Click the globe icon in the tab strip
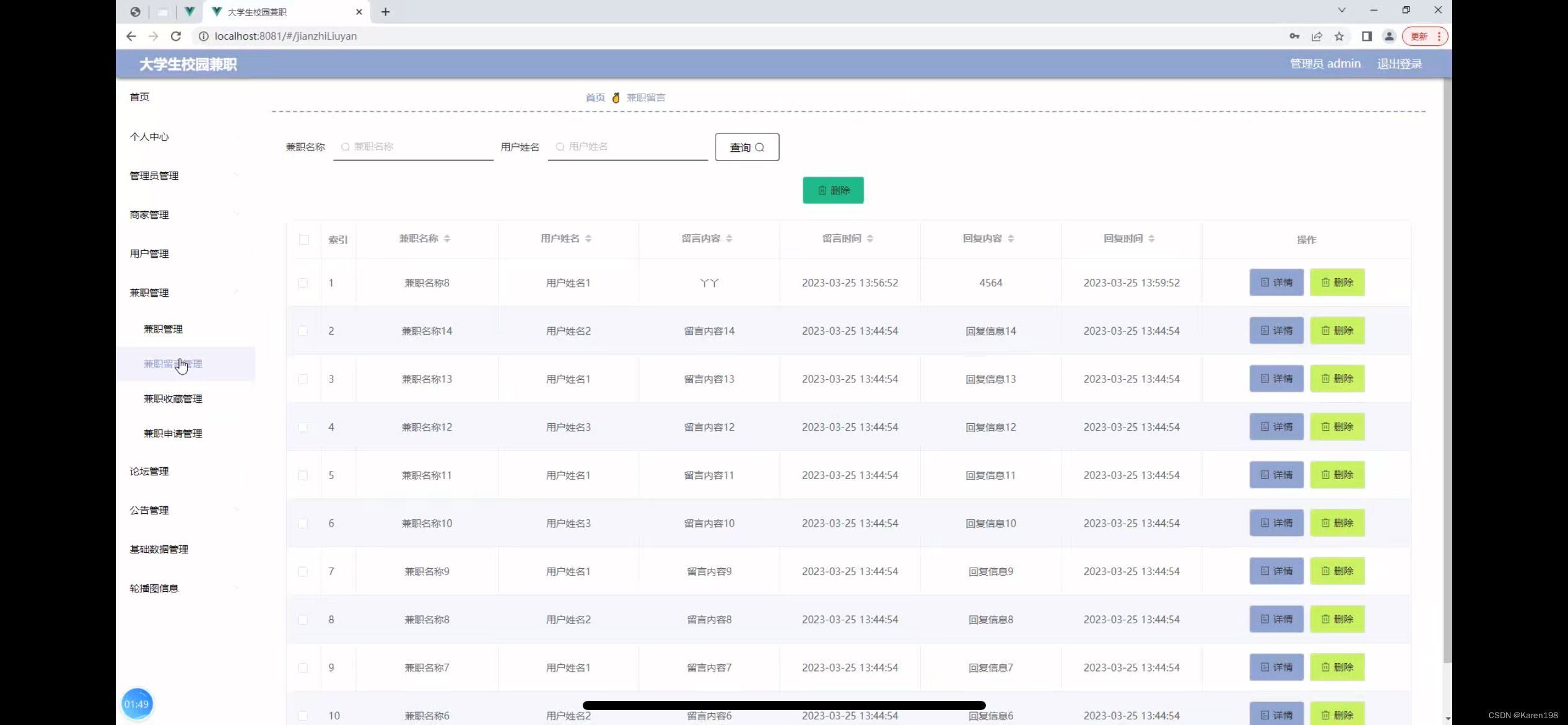This screenshot has height=725, width=1568. [135, 12]
